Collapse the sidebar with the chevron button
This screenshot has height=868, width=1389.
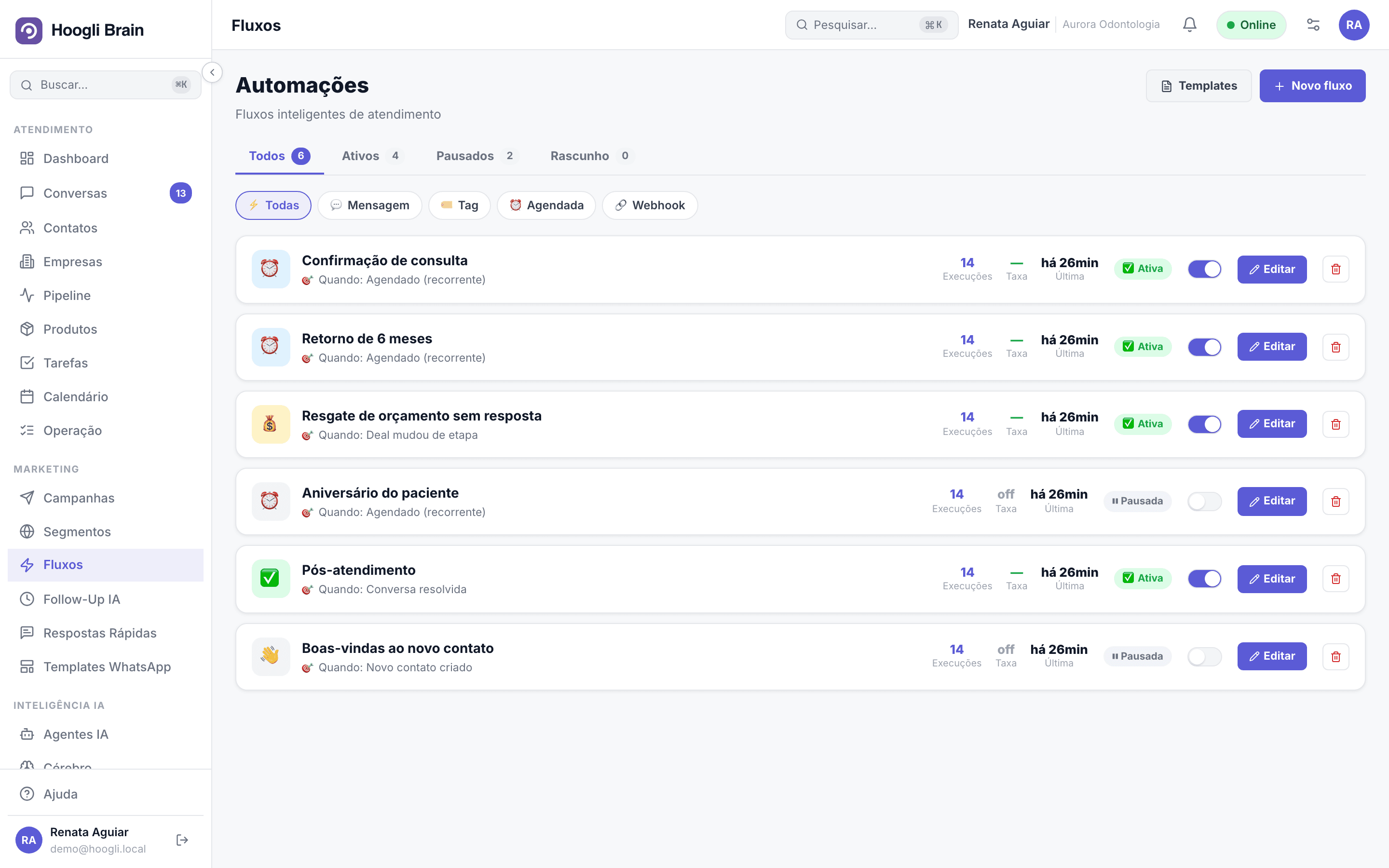pyautogui.click(x=212, y=72)
